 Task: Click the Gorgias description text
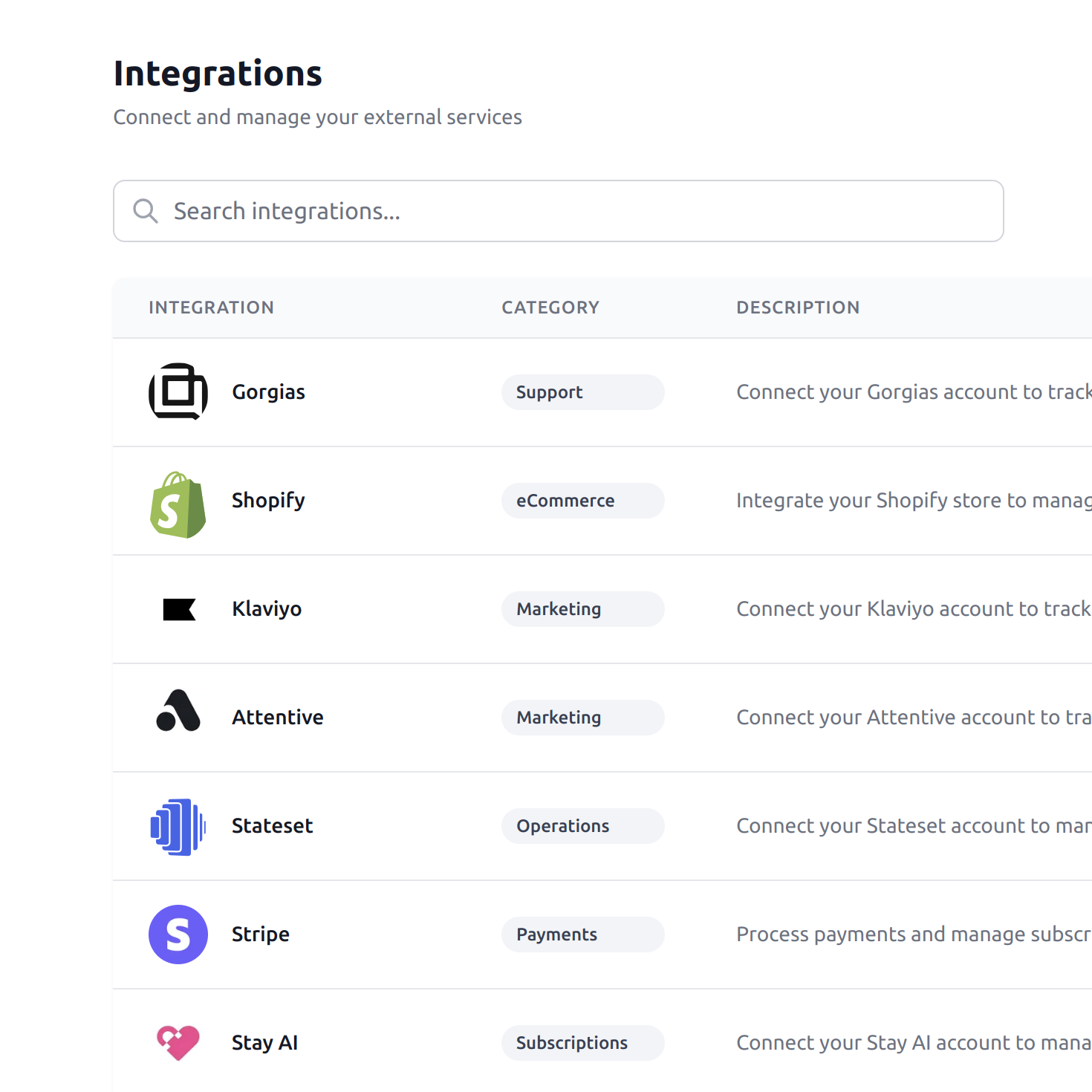pyautogui.click(x=914, y=392)
